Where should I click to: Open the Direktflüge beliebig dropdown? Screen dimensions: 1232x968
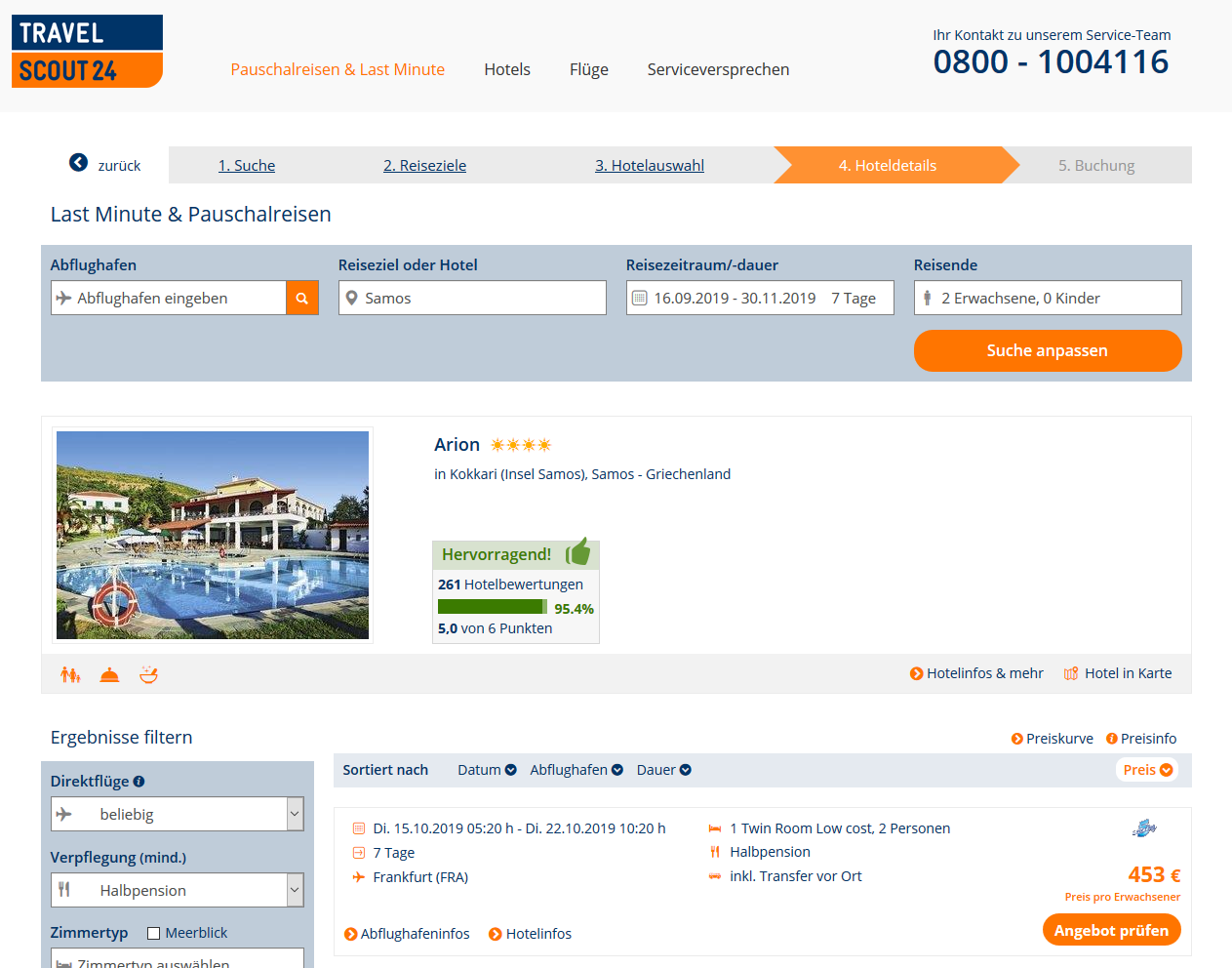click(178, 814)
